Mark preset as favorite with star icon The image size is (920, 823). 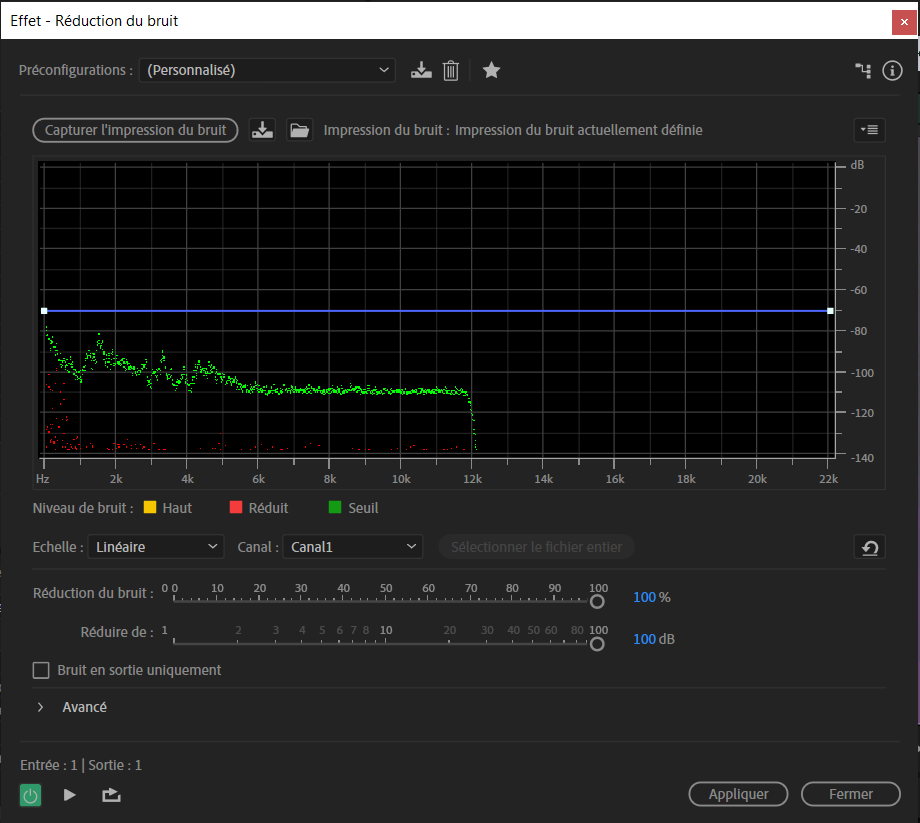click(491, 70)
